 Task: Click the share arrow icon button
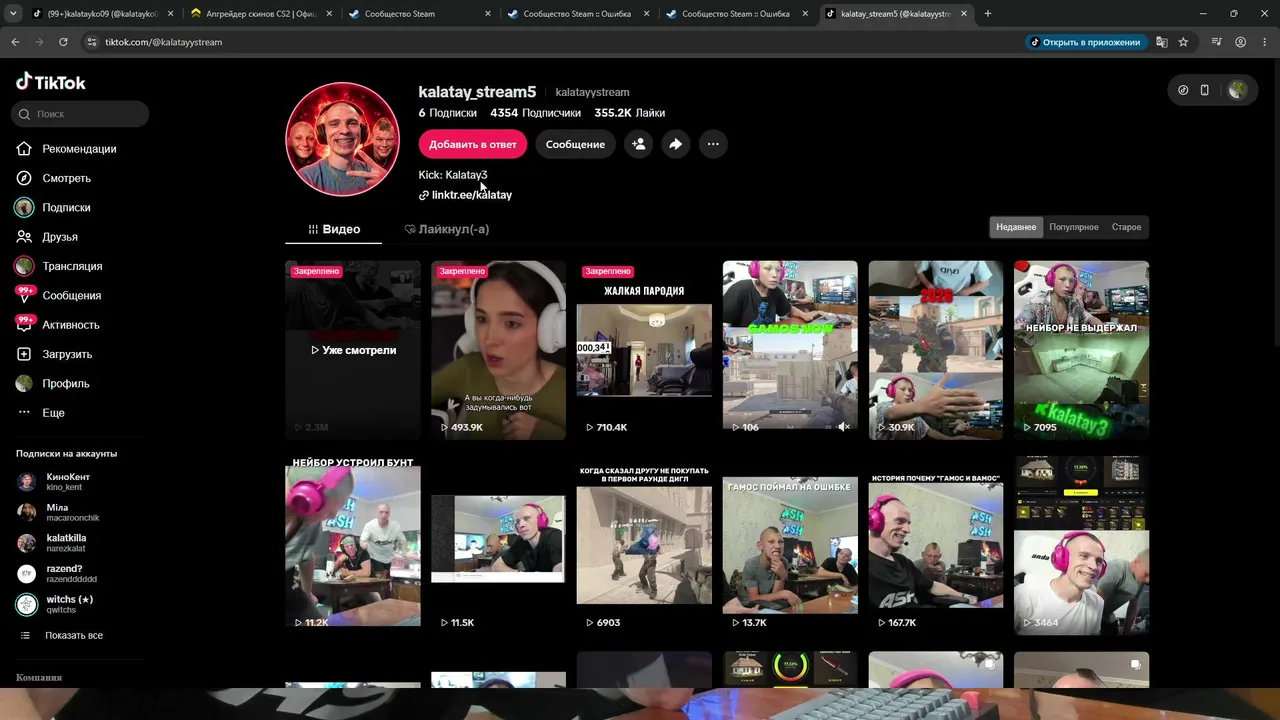coord(676,144)
